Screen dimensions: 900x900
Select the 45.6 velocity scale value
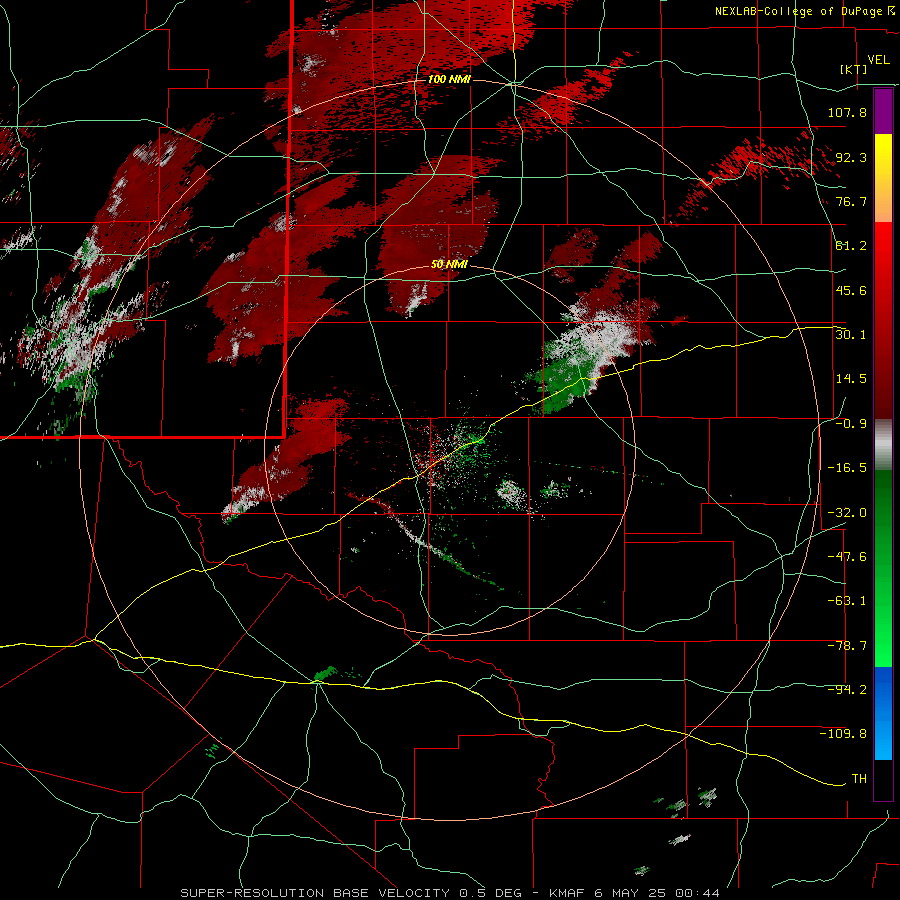pos(851,290)
